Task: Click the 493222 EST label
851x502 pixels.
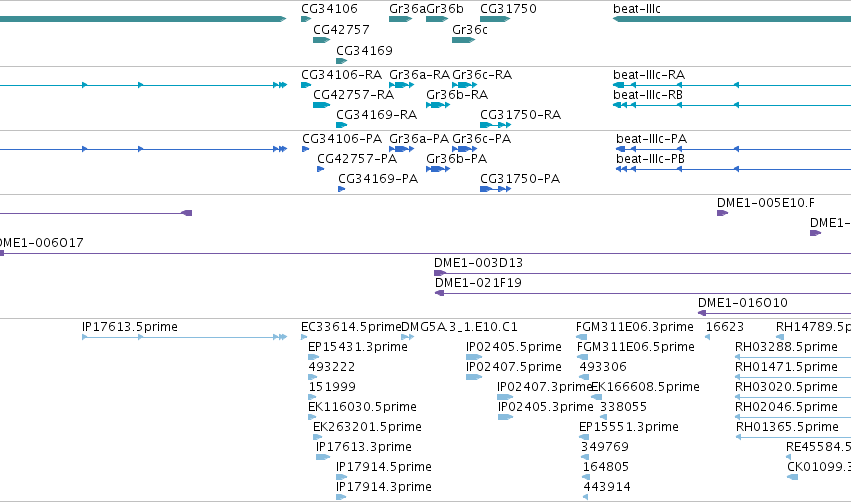Action: pos(332,367)
